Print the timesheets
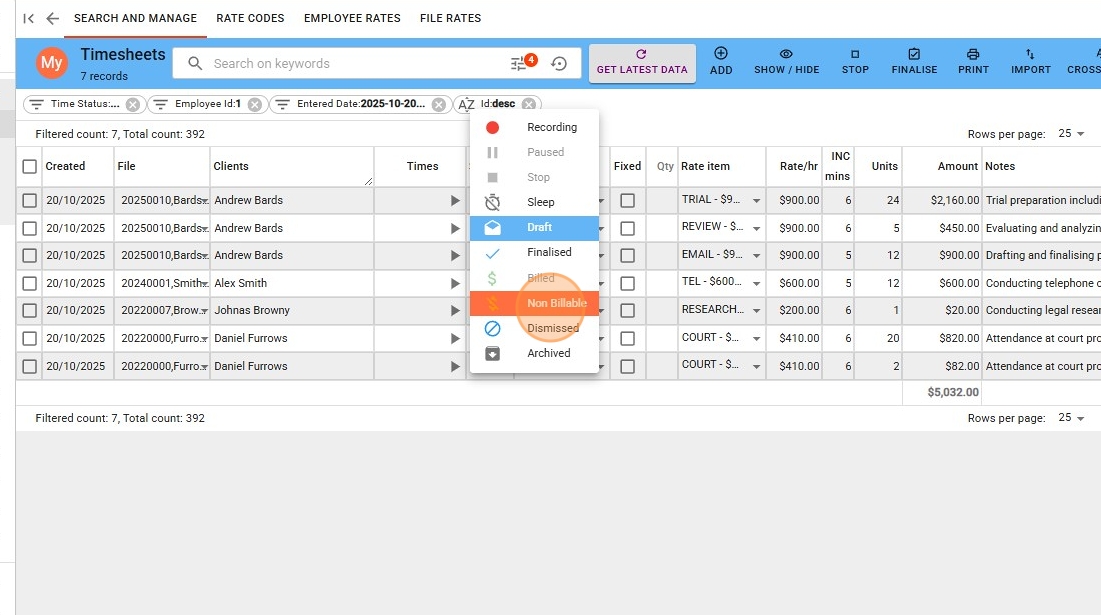Image resolution: width=1101 pixels, height=615 pixels. pyautogui.click(x=973, y=61)
